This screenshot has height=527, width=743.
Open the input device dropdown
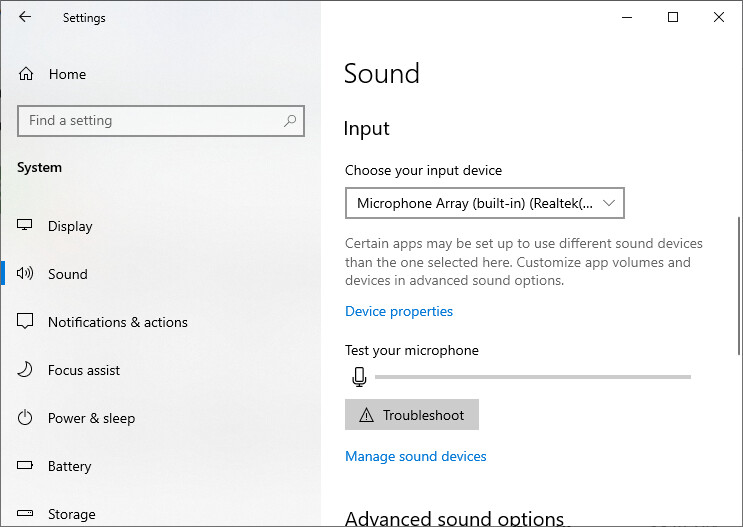coord(485,203)
